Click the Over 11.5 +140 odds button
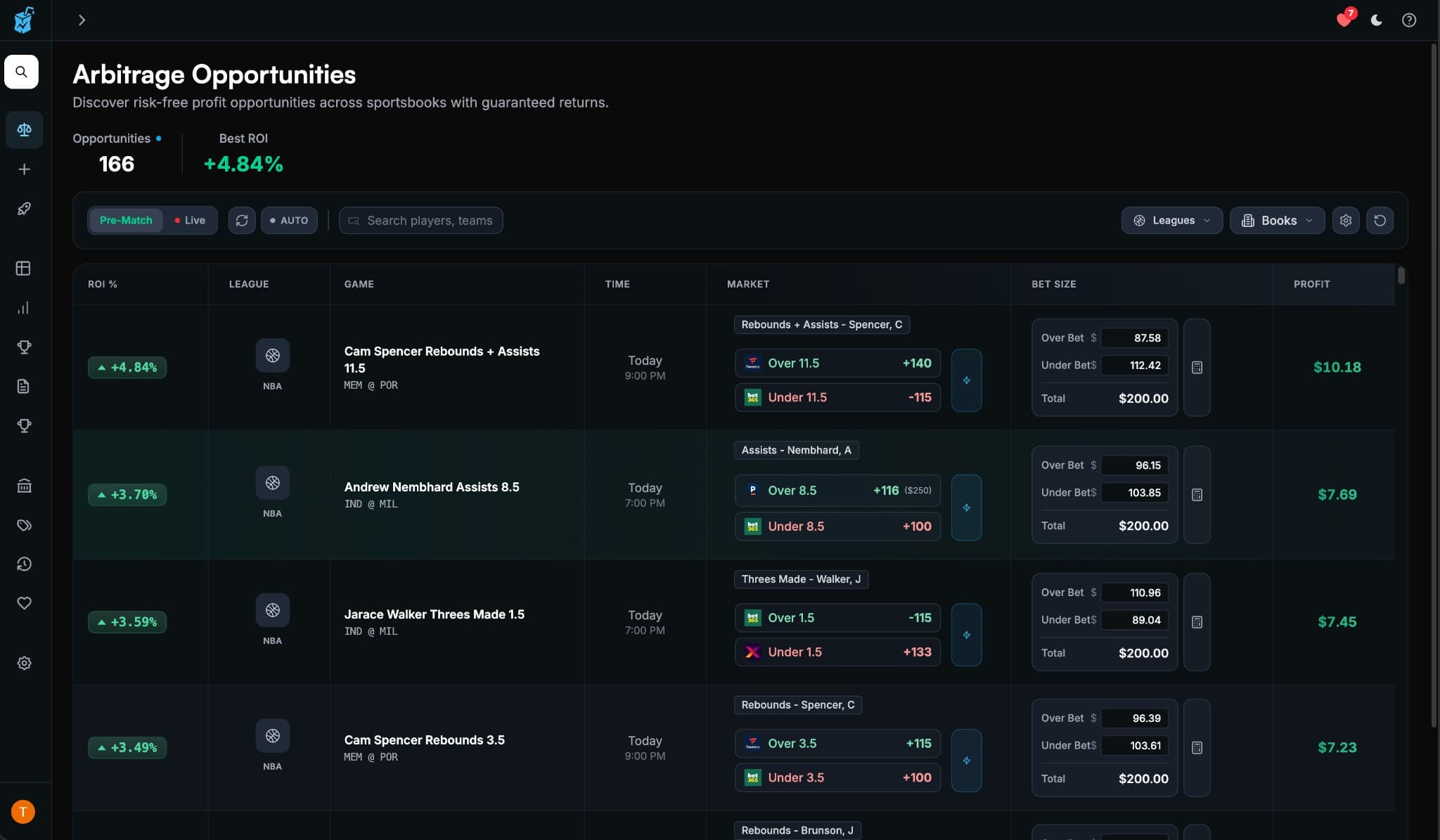The image size is (1440, 840). (837, 363)
